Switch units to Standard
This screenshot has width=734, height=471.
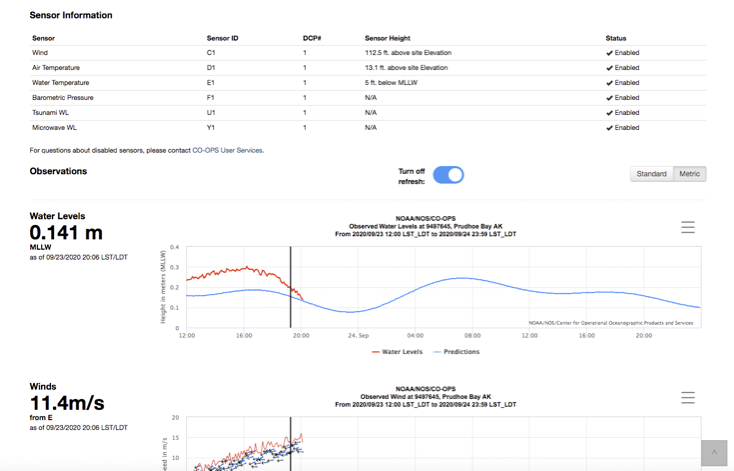652,174
